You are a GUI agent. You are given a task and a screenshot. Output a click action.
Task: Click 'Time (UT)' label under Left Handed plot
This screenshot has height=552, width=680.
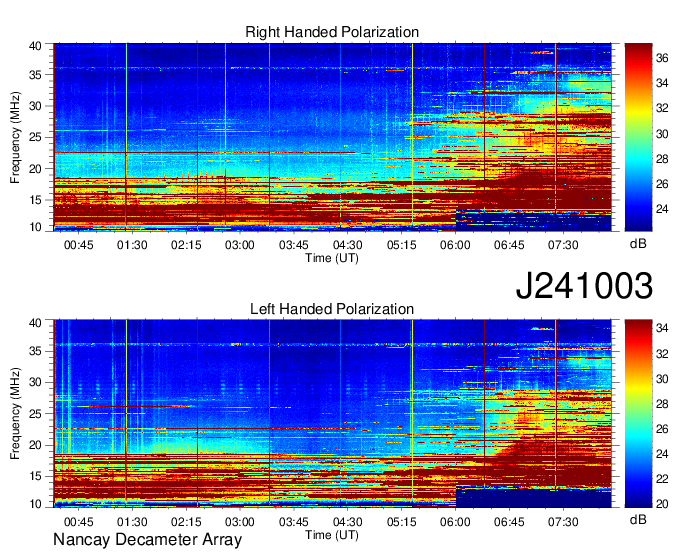[x=332, y=535]
